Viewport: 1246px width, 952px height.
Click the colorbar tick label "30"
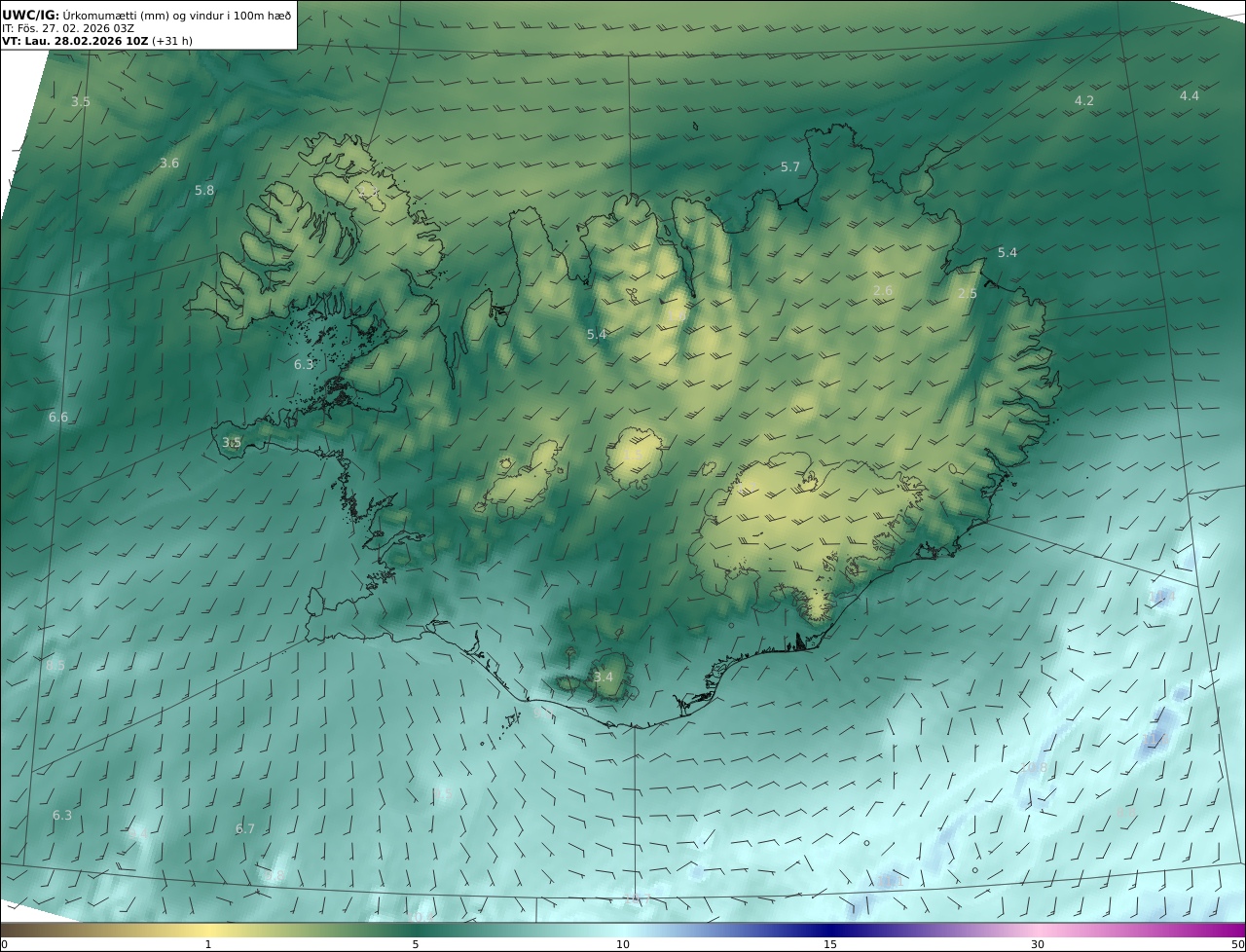(x=1038, y=944)
